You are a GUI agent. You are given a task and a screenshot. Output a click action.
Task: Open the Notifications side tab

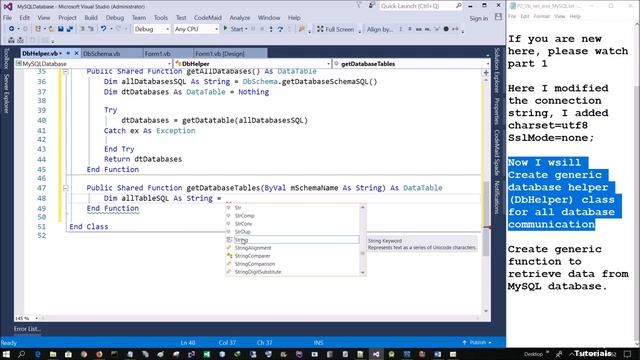(x=496, y=197)
